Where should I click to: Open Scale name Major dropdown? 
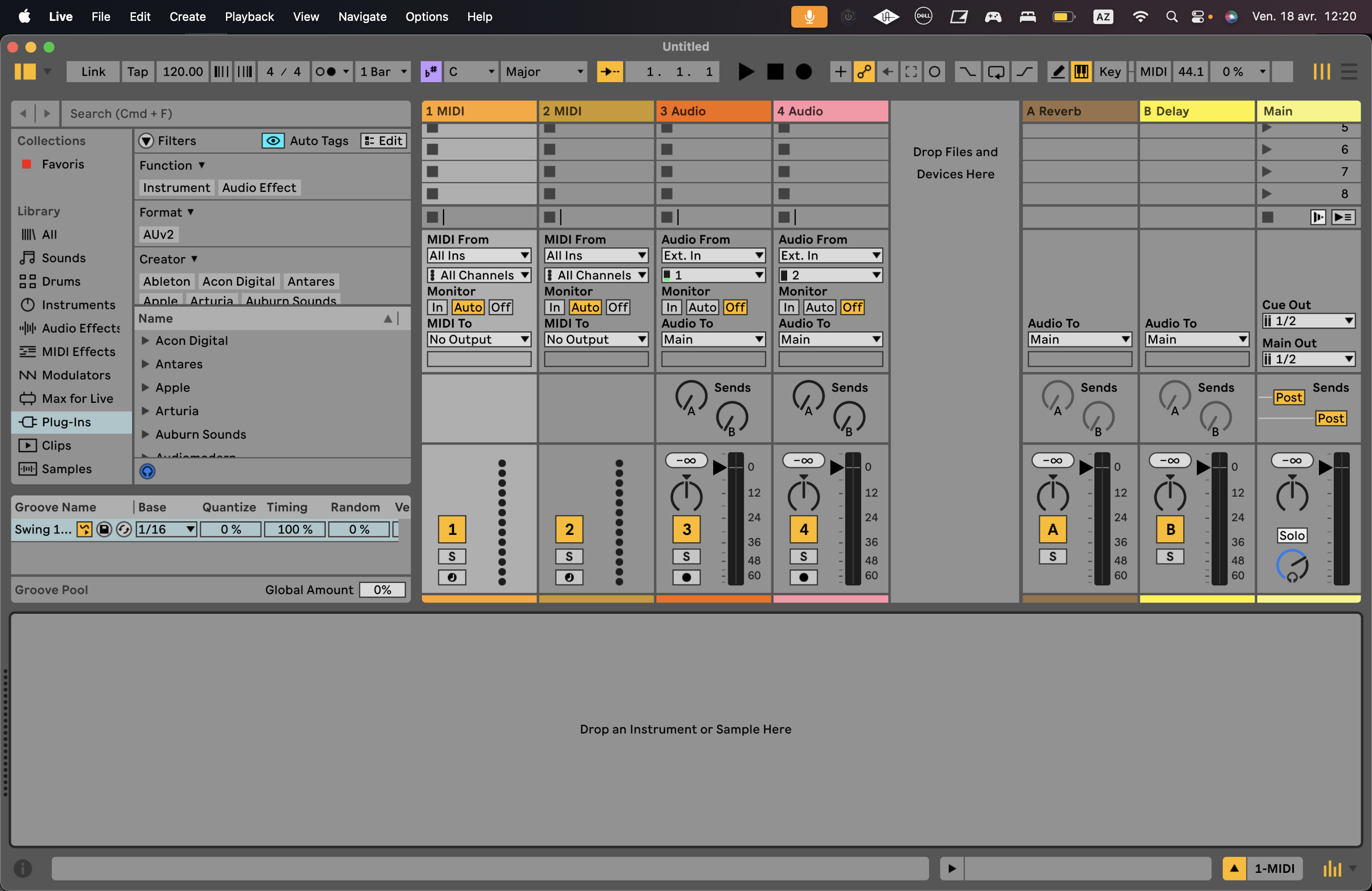tap(544, 72)
